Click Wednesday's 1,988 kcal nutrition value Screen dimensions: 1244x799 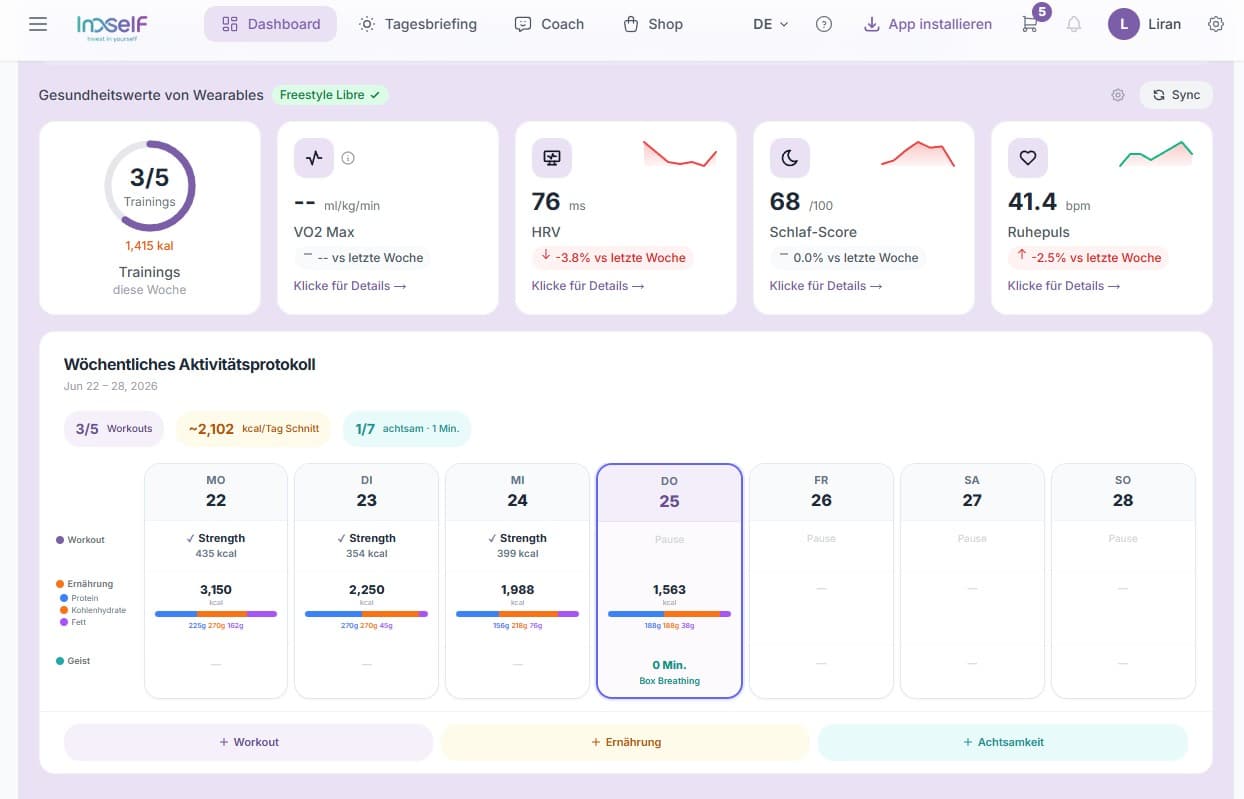click(x=517, y=590)
